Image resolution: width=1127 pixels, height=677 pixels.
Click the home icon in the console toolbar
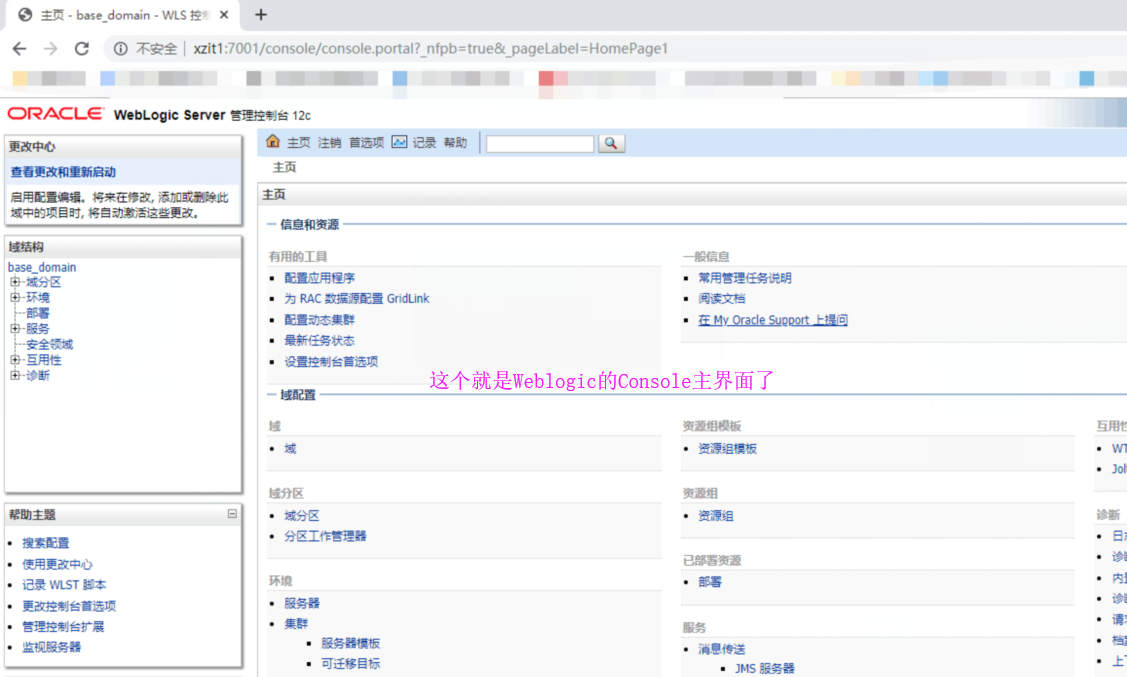pyautogui.click(x=271, y=142)
